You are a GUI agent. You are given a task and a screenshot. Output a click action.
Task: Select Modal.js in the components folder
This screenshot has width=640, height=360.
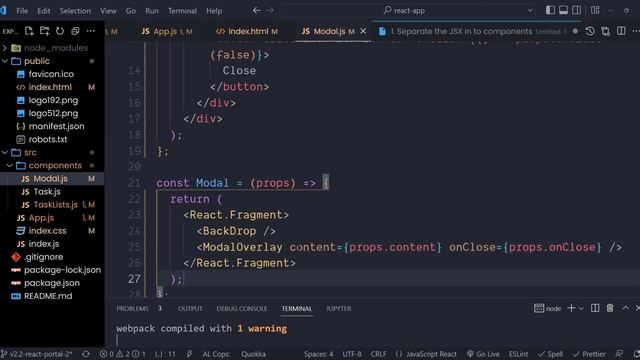pyautogui.click(x=50, y=178)
